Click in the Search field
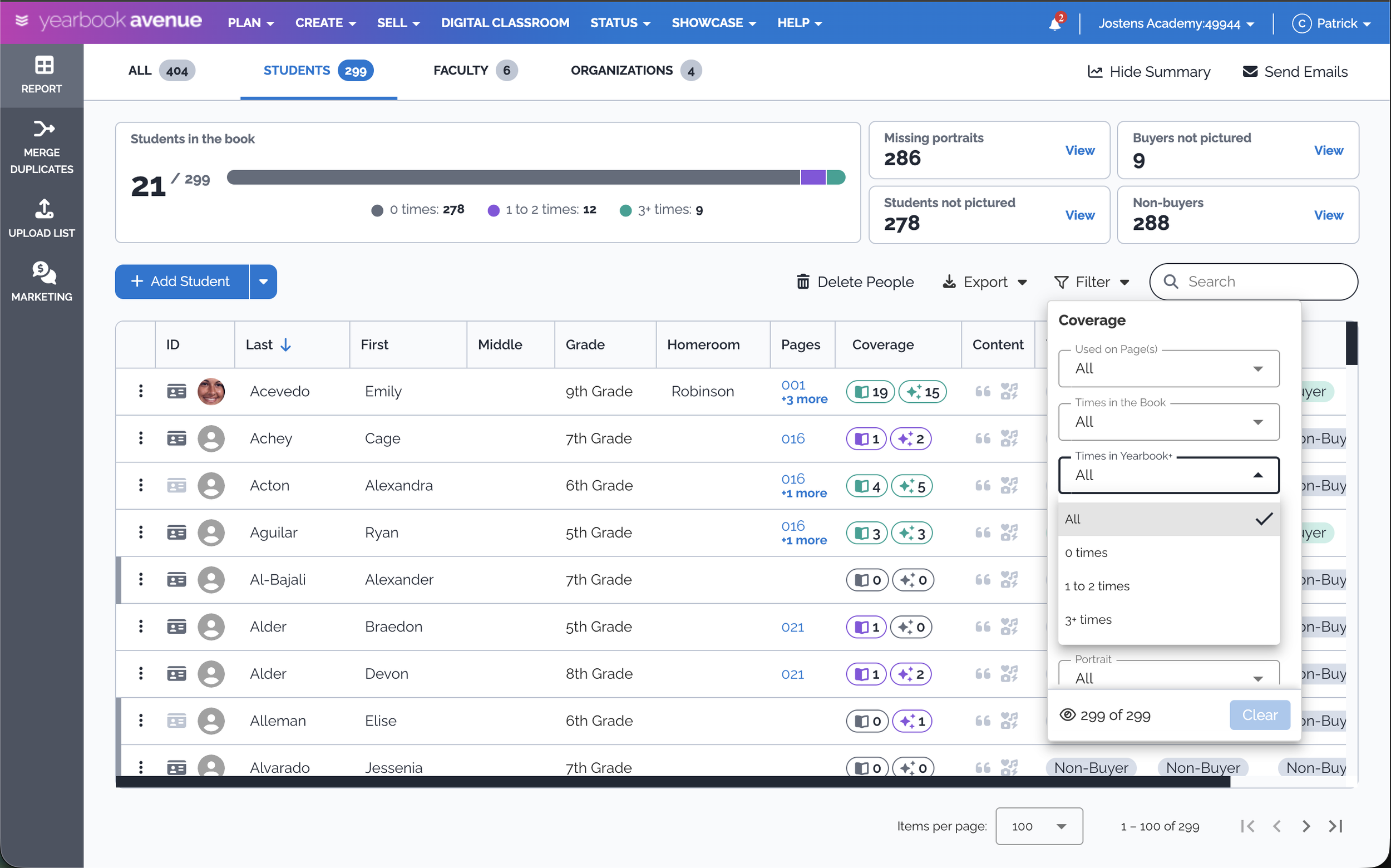The height and width of the screenshot is (868, 1391). click(x=1254, y=282)
